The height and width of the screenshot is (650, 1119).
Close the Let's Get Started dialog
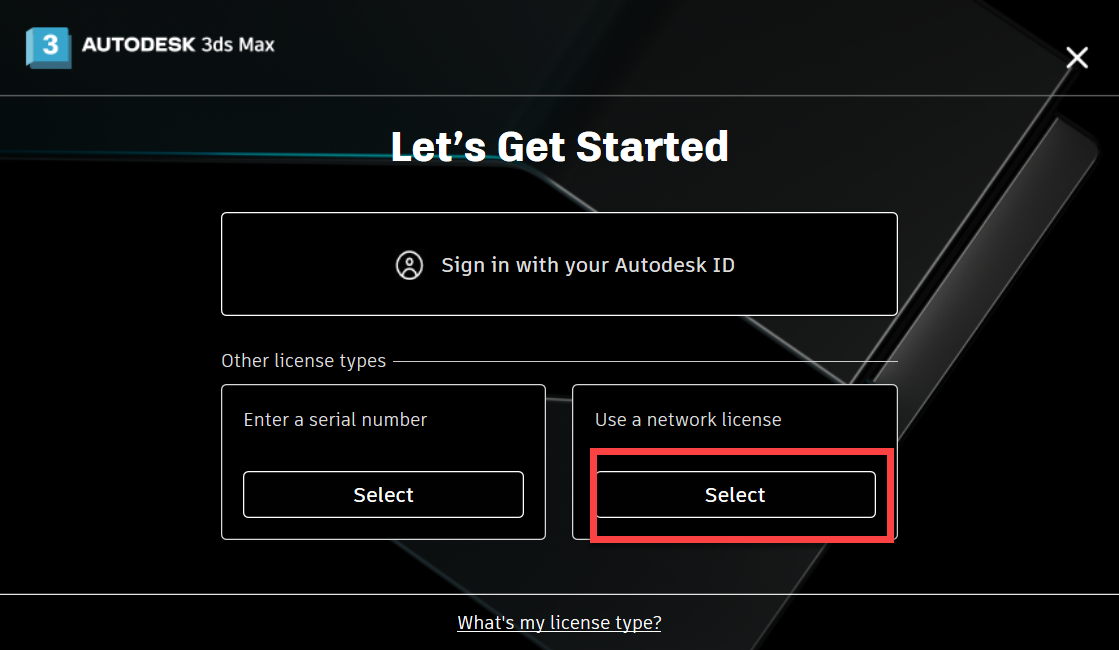[x=1076, y=58]
